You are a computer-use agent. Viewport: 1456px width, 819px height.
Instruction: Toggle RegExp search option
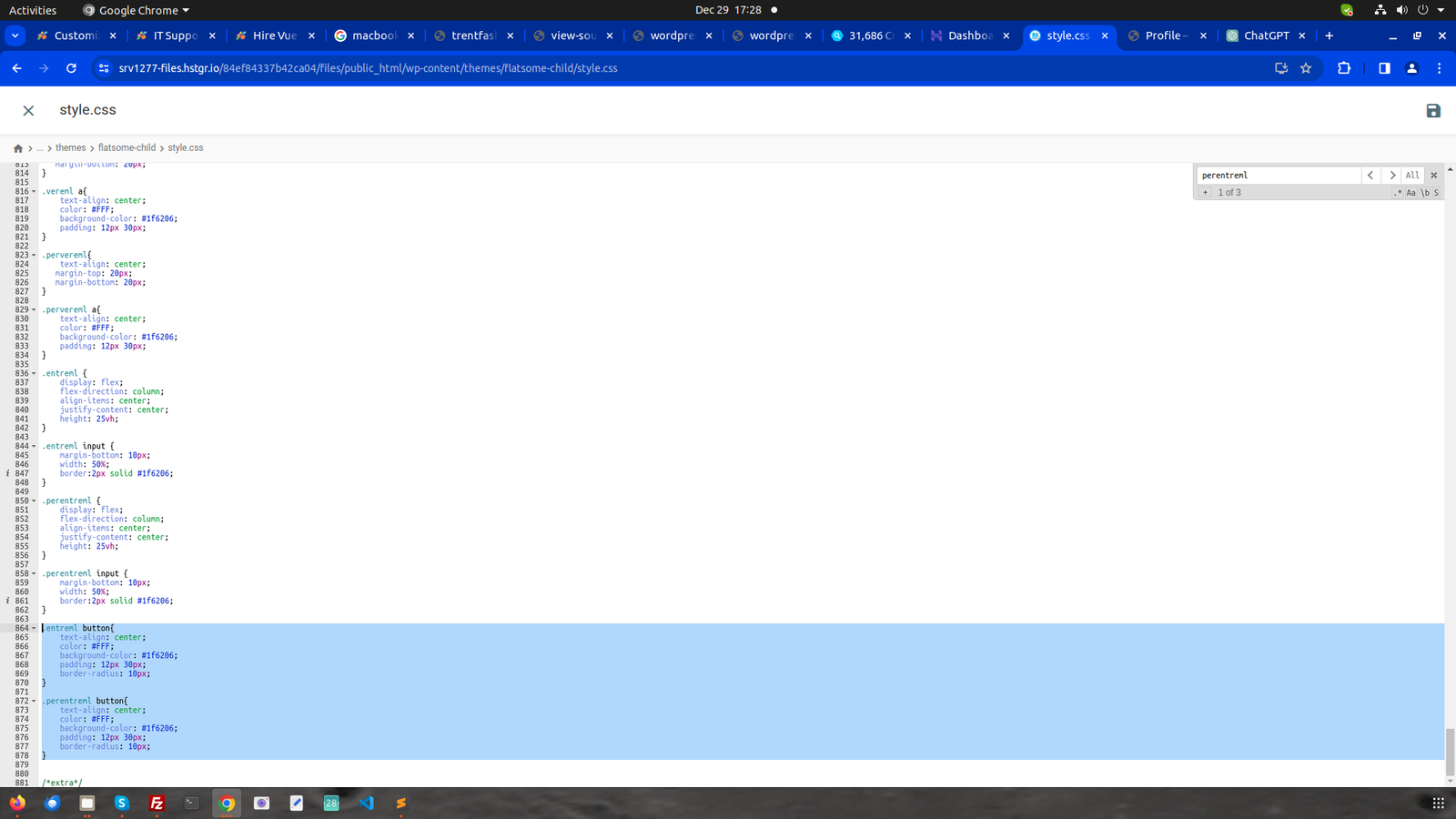(1398, 193)
